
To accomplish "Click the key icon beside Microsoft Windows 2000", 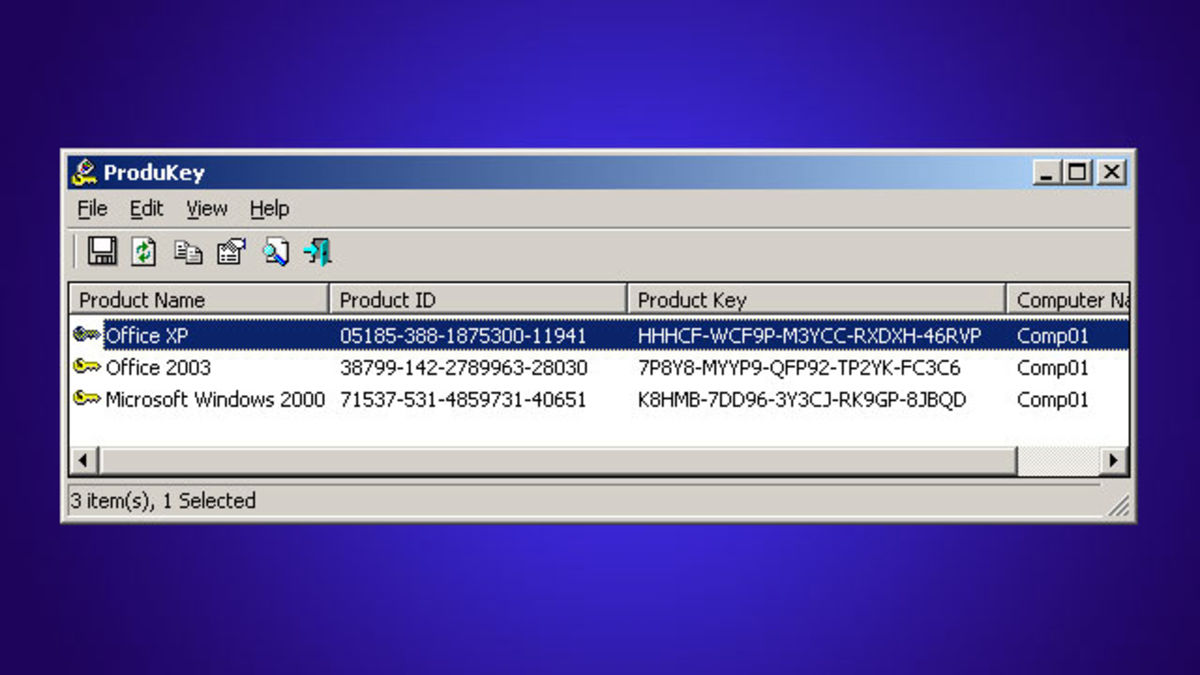I will click(87, 399).
